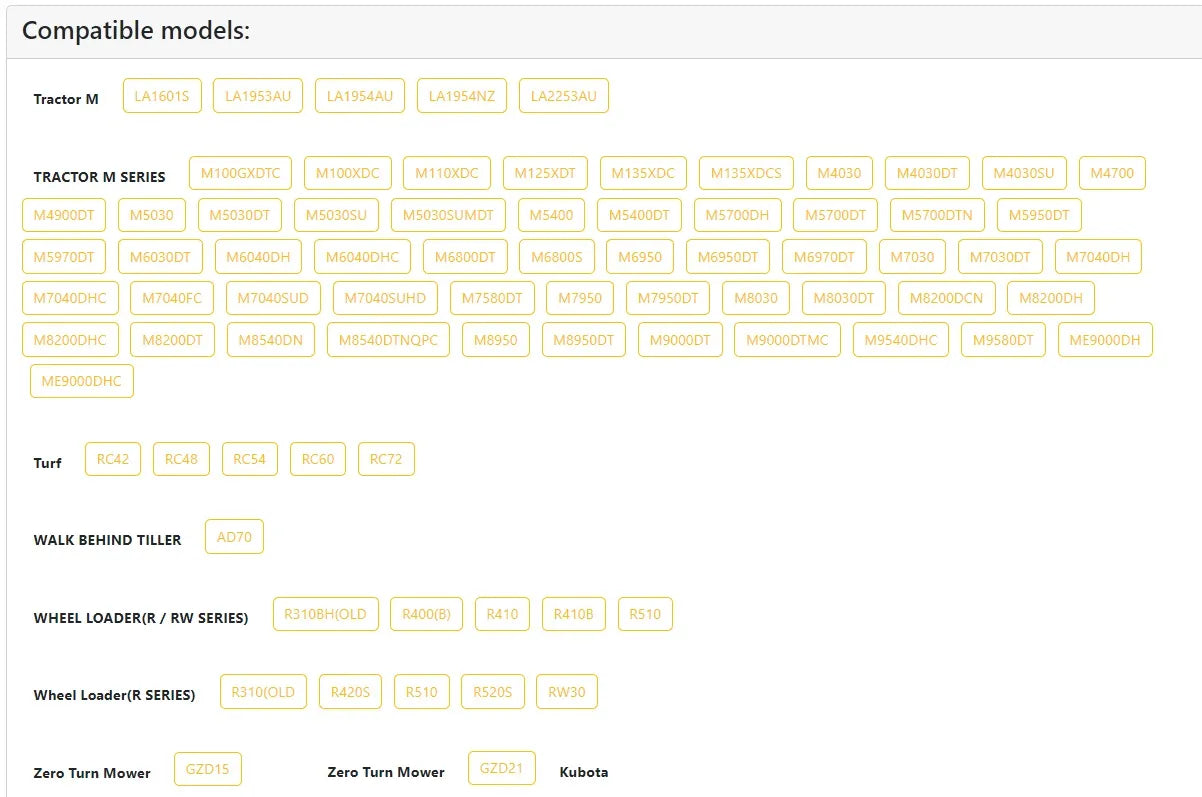Select the R310(OLD tag
1202x797 pixels.
tap(263, 692)
